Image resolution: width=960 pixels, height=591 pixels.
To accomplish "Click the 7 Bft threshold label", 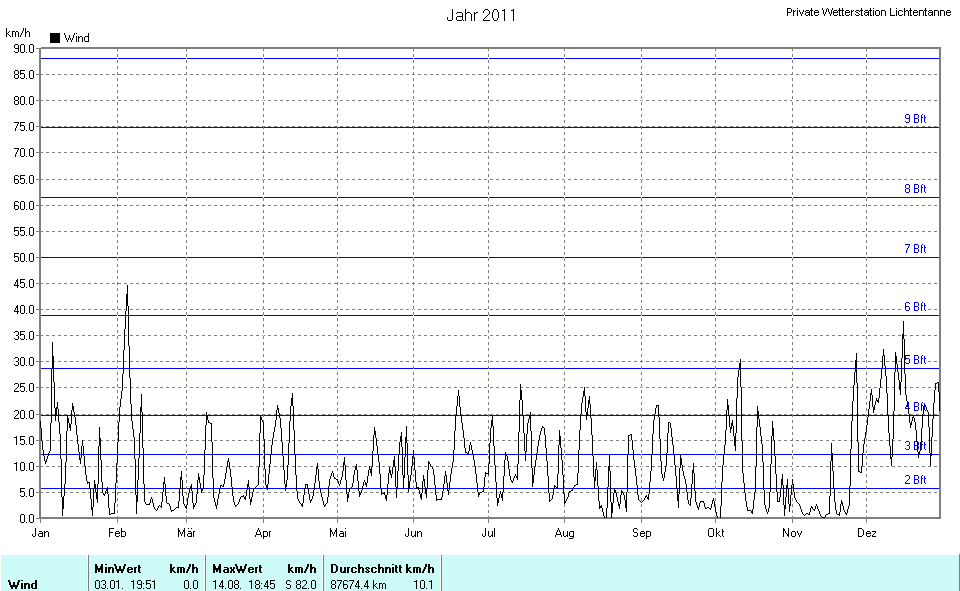I will [915, 248].
